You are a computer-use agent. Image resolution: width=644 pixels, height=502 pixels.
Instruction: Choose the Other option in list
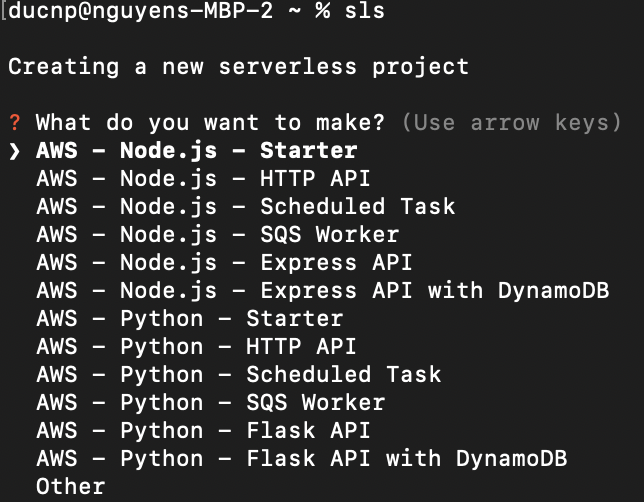pos(70,487)
